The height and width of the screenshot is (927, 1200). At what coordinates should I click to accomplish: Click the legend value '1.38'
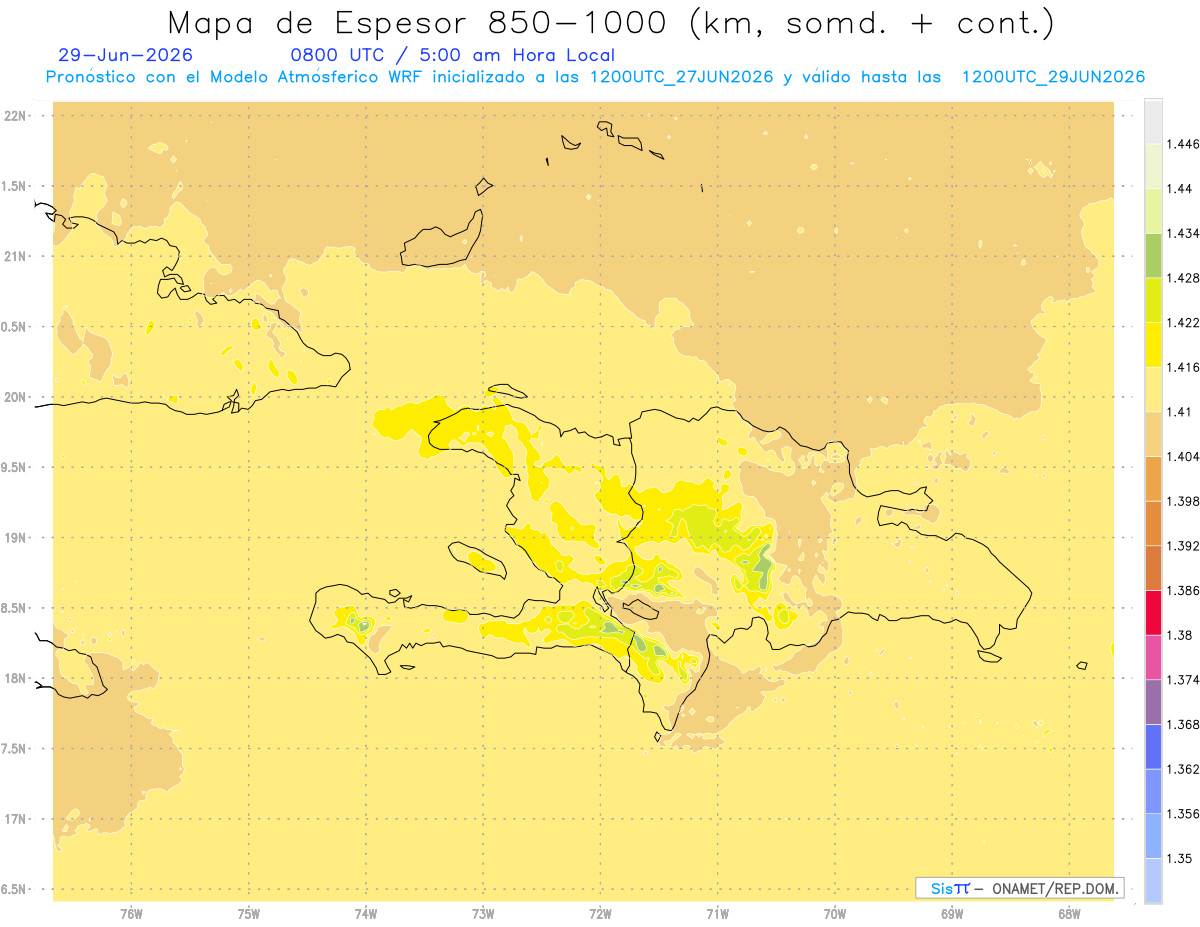coord(1180,635)
